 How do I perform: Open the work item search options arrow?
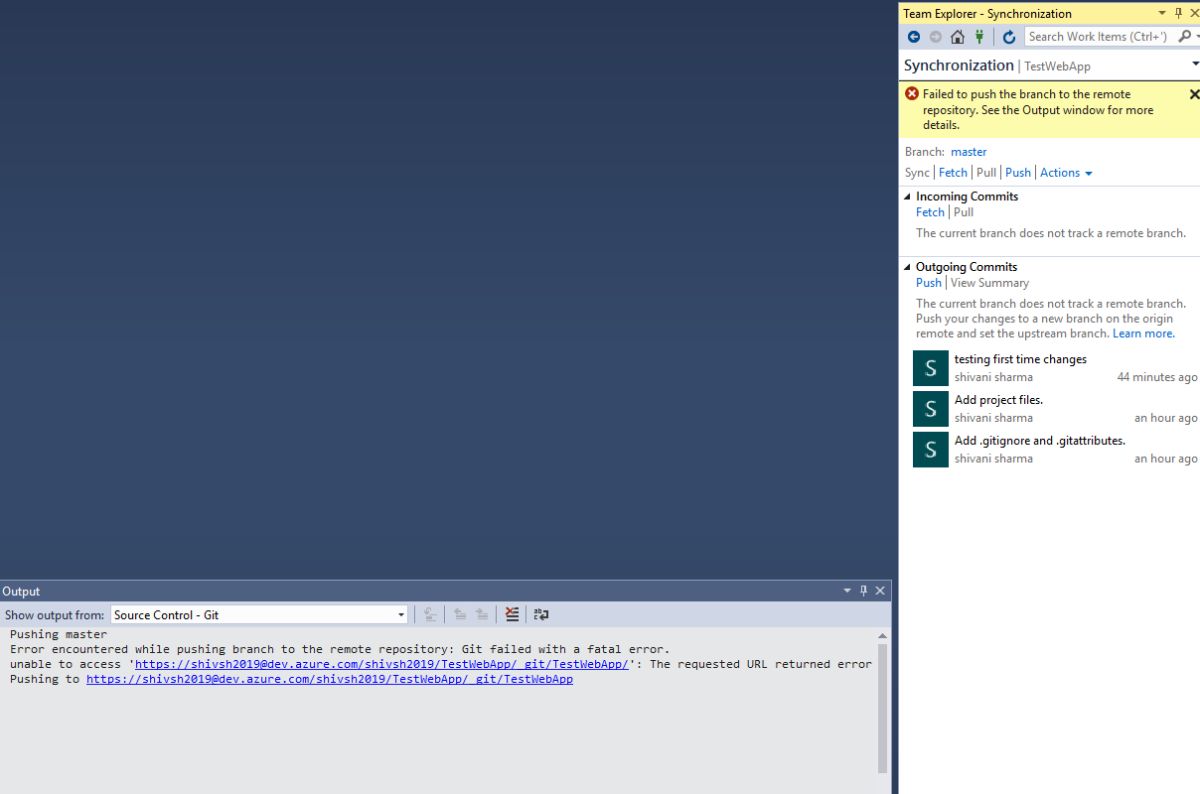click(x=1197, y=37)
